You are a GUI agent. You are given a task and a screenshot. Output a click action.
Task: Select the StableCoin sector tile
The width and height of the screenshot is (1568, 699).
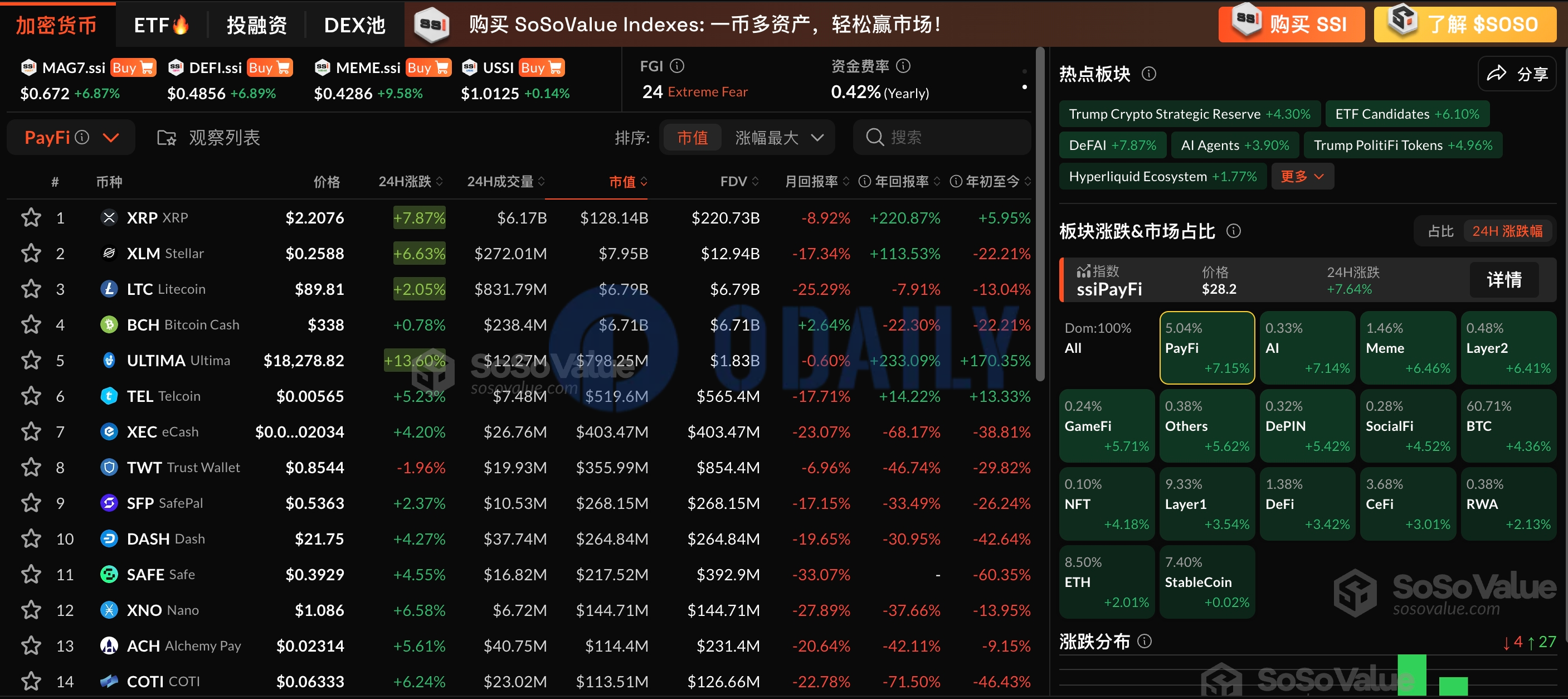(1206, 581)
